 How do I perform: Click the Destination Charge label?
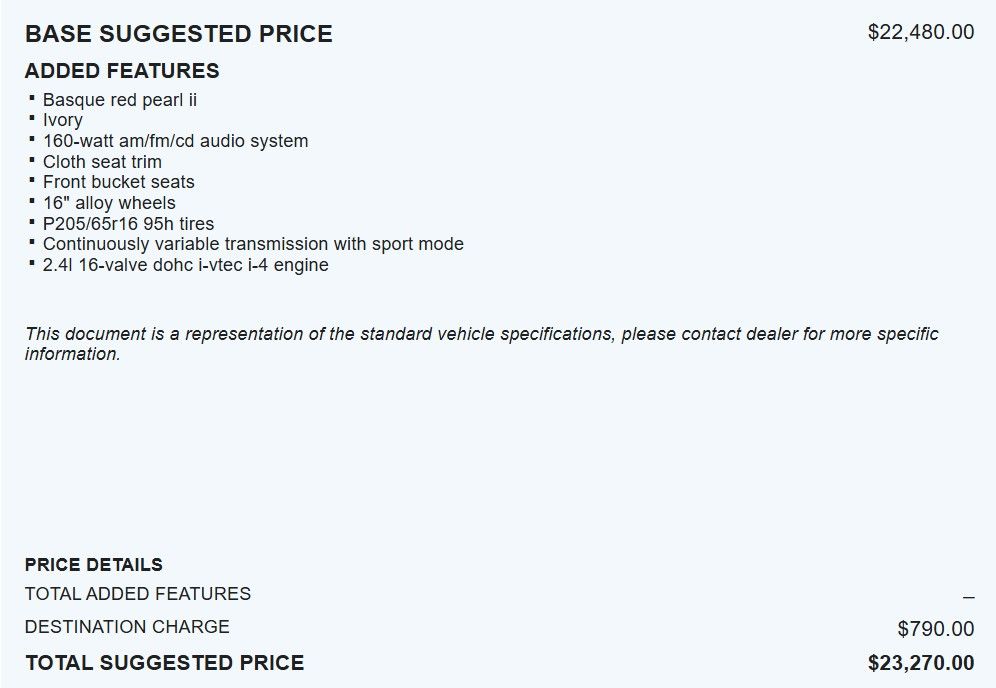pyautogui.click(x=127, y=627)
